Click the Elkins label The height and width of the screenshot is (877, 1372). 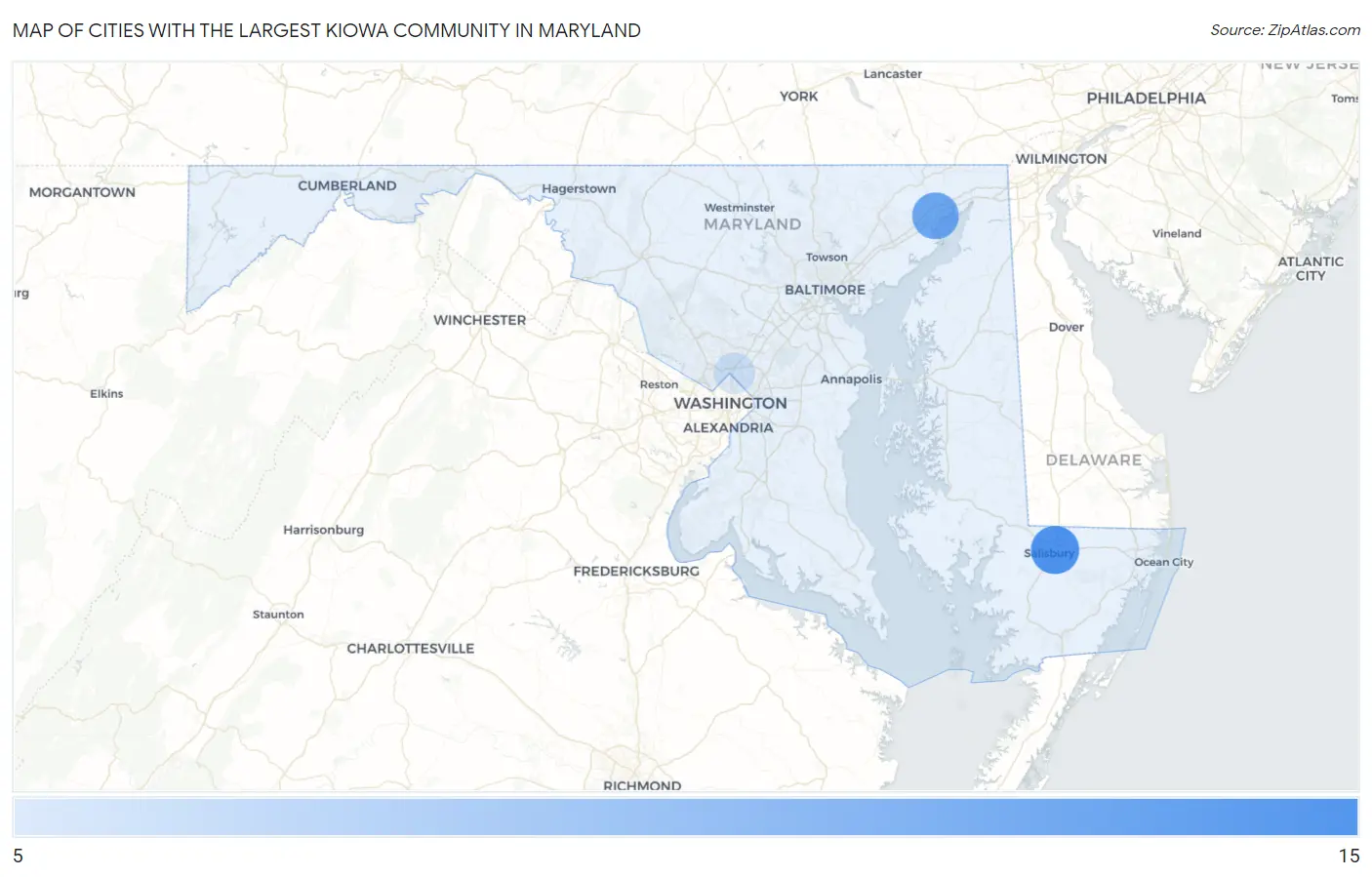coord(106,394)
